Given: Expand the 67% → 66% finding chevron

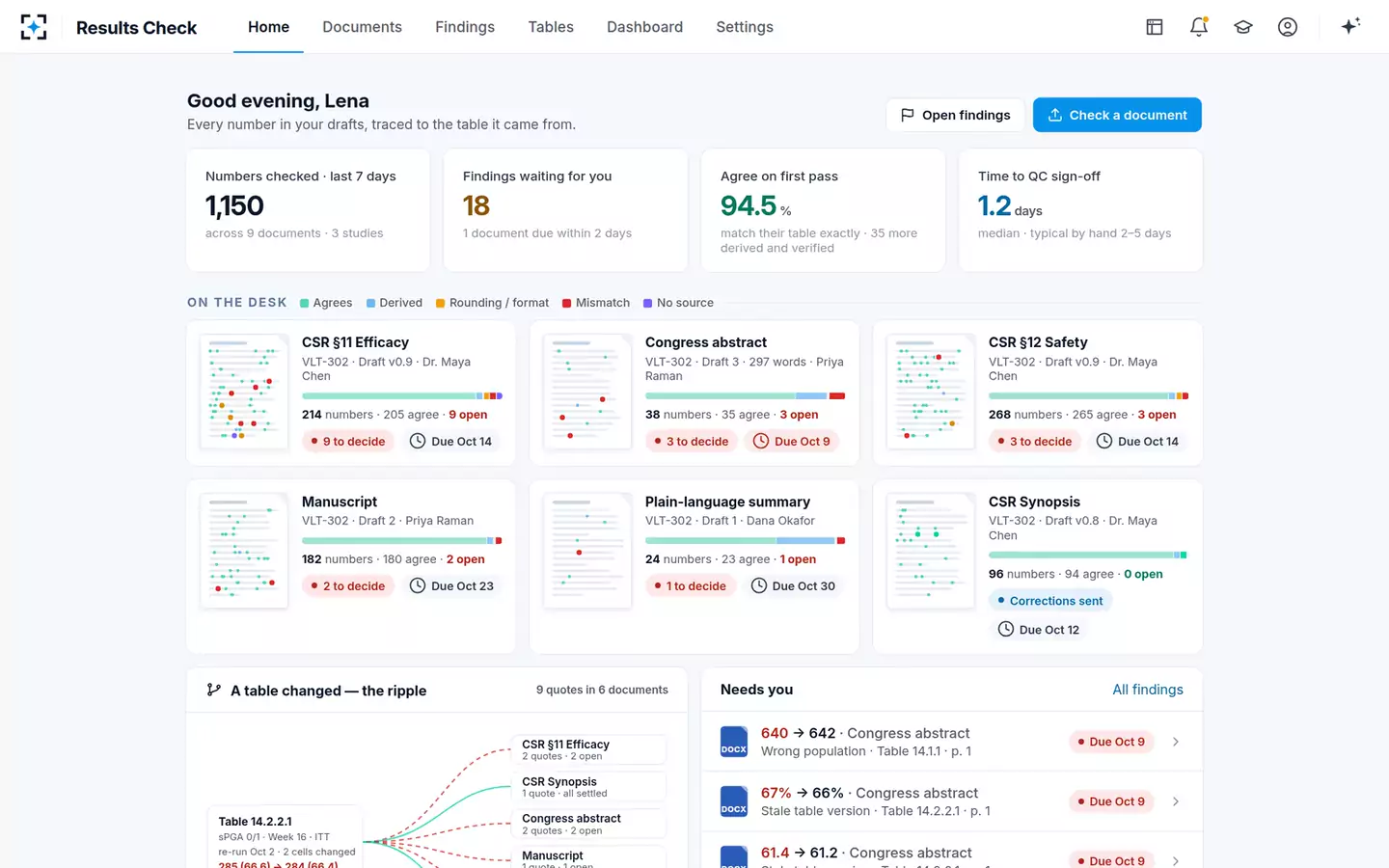Looking at the screenshot, I should pos(1176,801).
